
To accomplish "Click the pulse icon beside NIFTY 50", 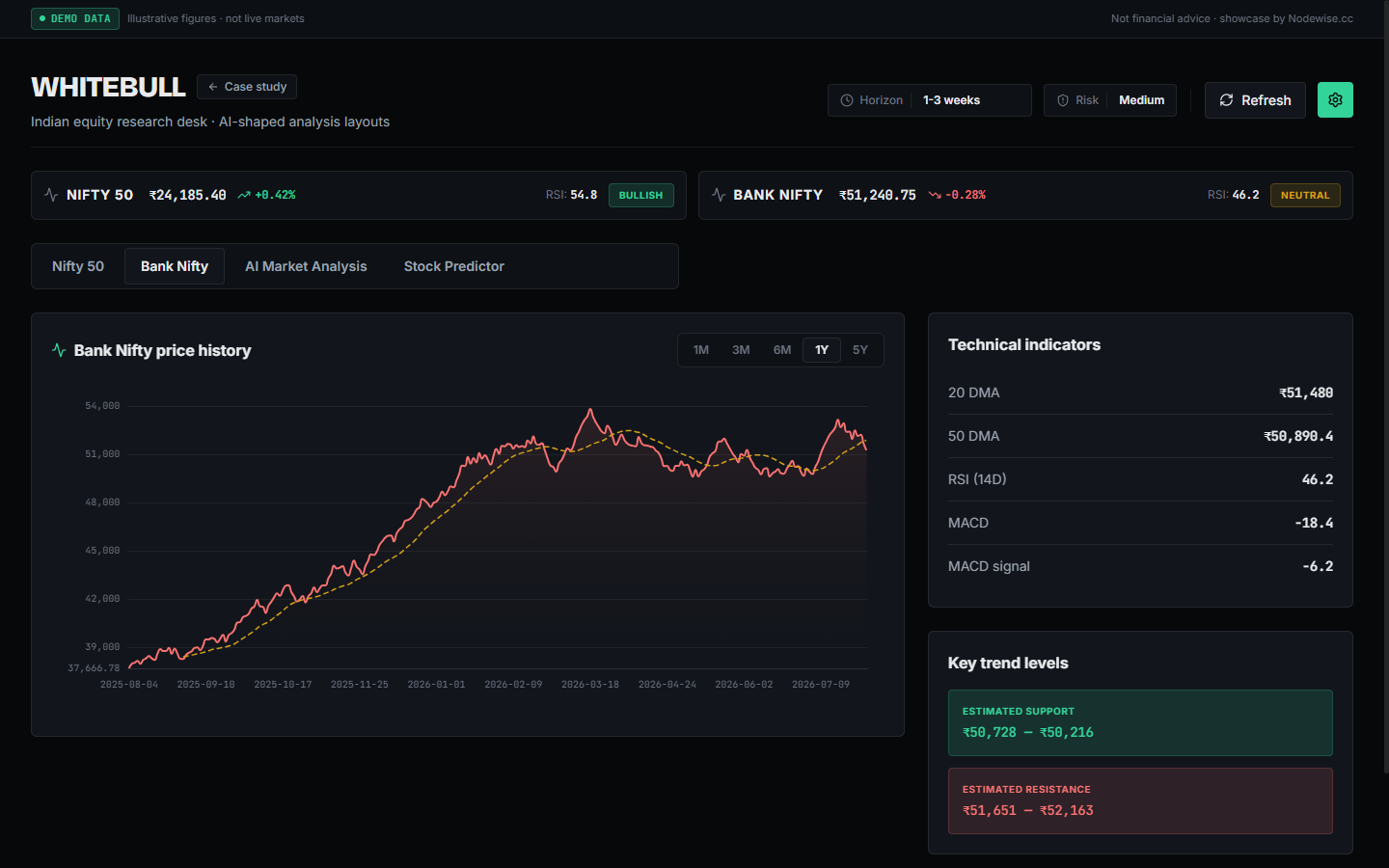I will [x=51, y=195].
